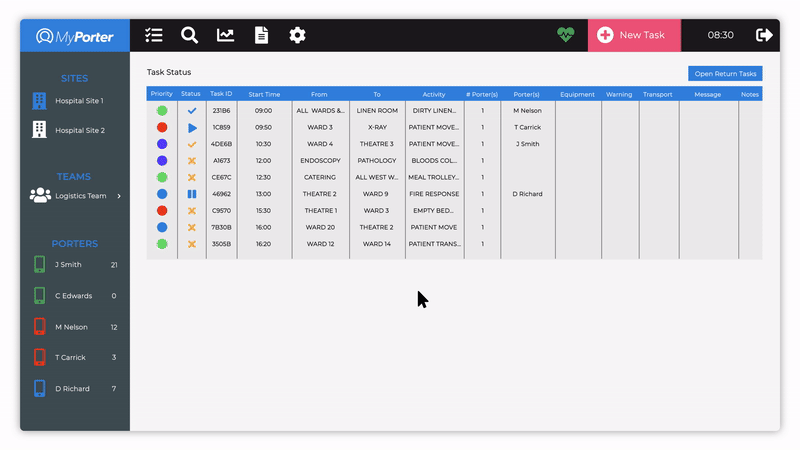Click the Warning column header

[x=619, y=94]
